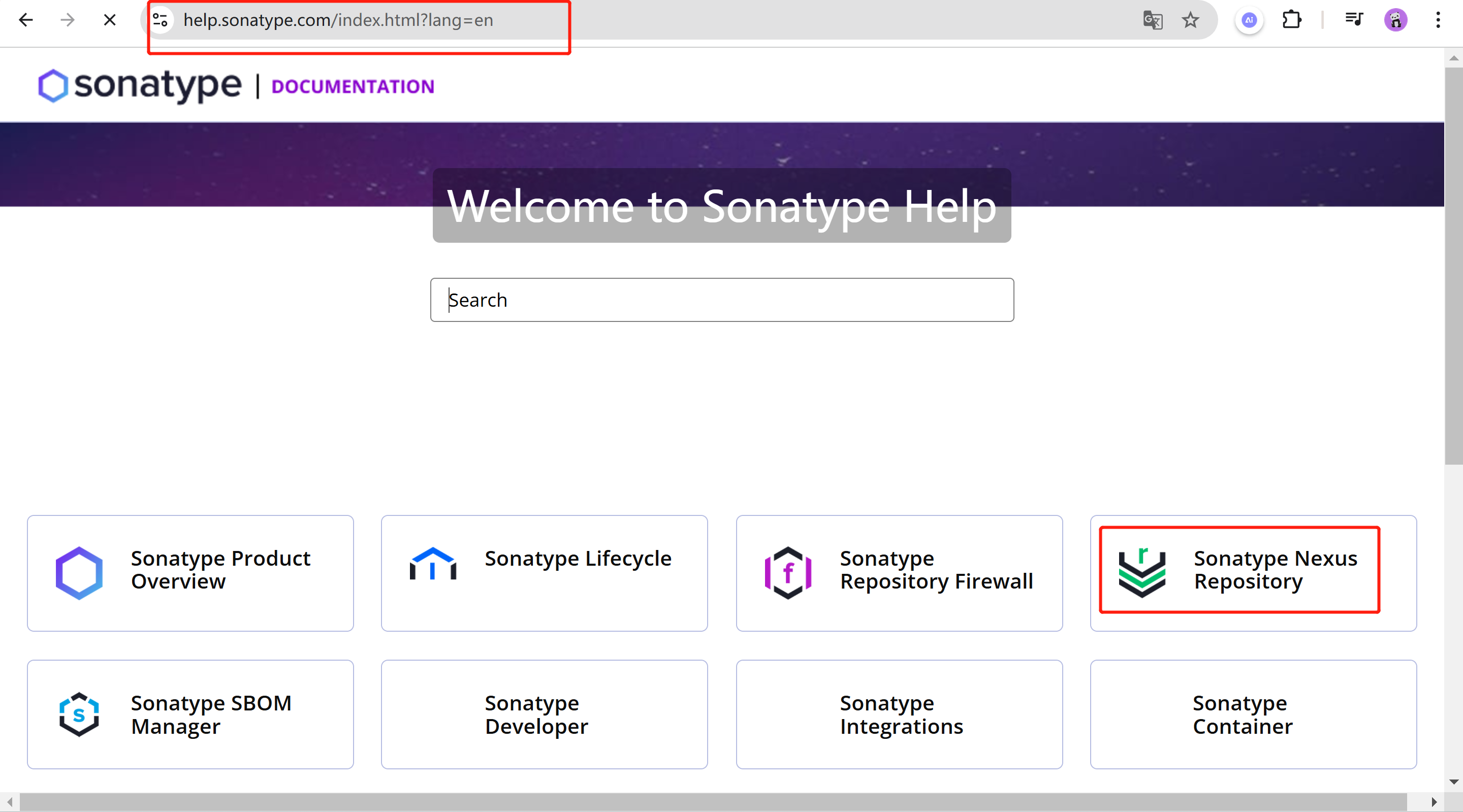Open the Chrome profile avatar

(1395, 20)
